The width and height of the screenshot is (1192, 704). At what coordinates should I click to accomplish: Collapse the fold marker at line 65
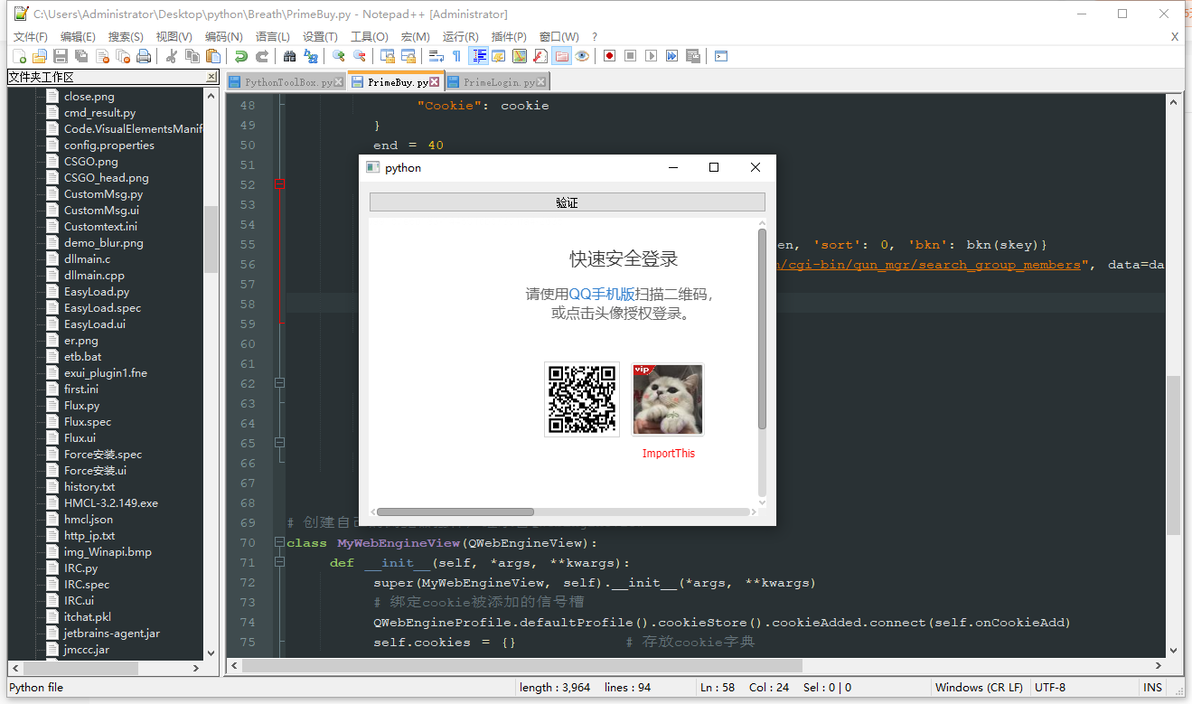pyautogui.click(x=280, y=442)
